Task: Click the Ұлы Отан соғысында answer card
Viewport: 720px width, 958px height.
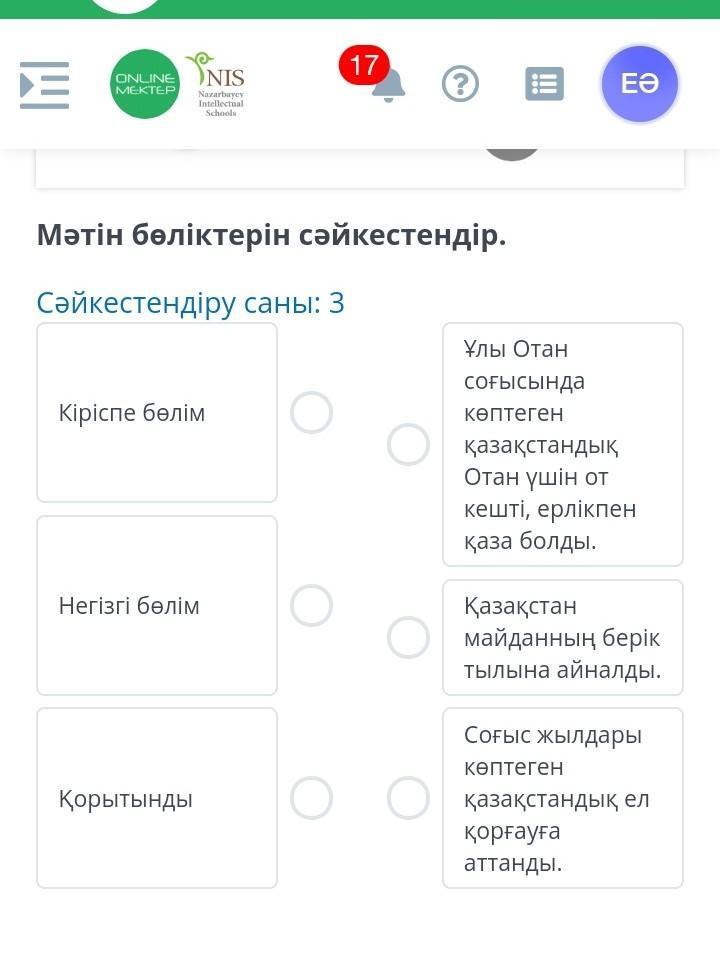Action: tap(562, 444)
